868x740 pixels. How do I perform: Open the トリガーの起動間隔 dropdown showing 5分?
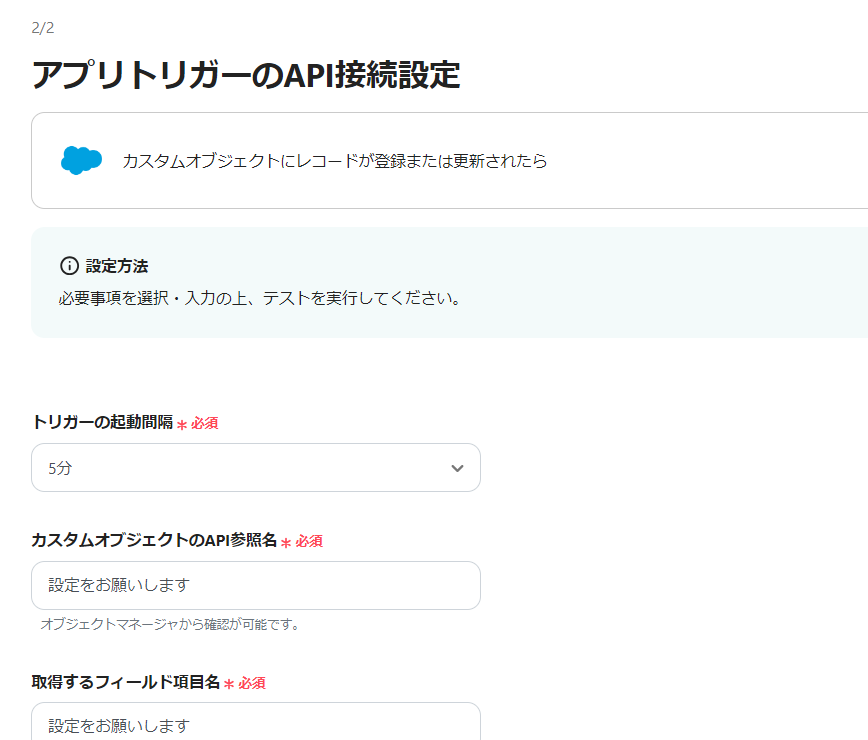click(256, 468)
